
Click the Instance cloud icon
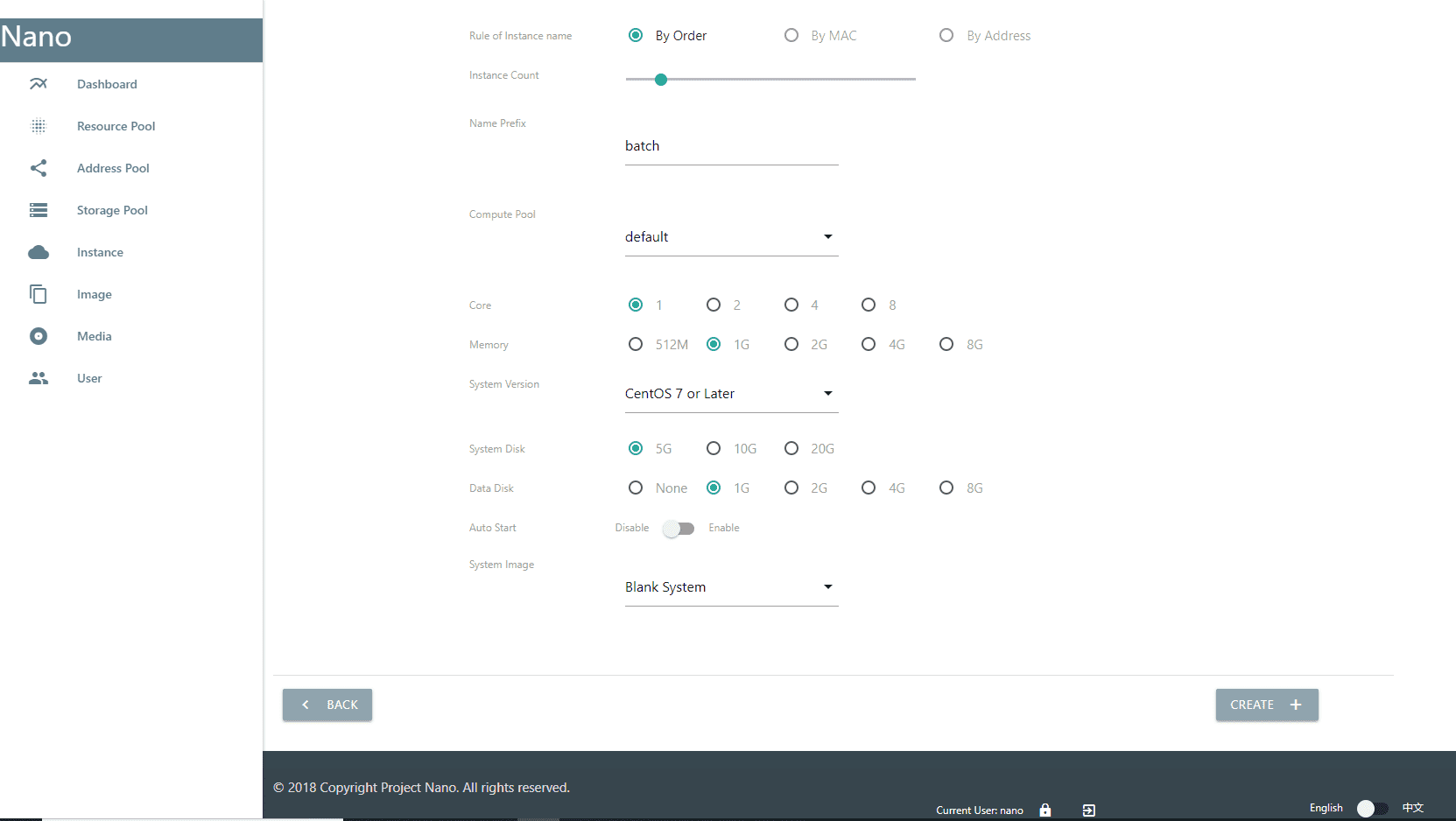[39, 252]
